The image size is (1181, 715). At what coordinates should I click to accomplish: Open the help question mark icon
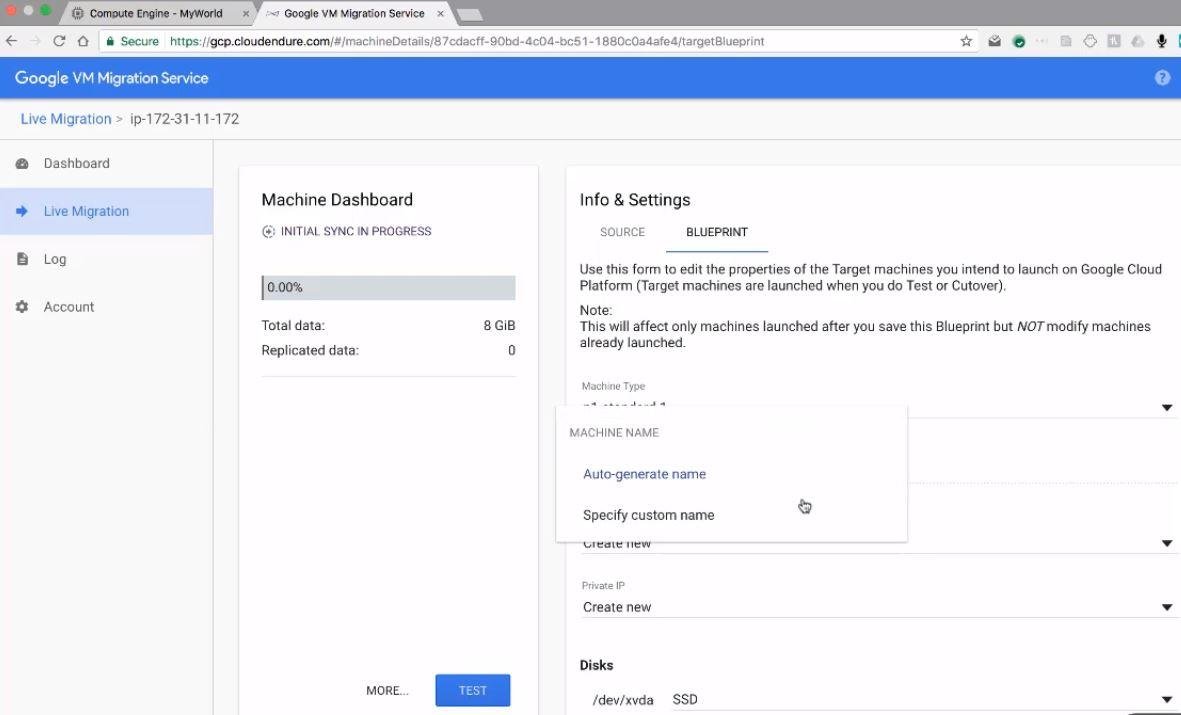1162,78
